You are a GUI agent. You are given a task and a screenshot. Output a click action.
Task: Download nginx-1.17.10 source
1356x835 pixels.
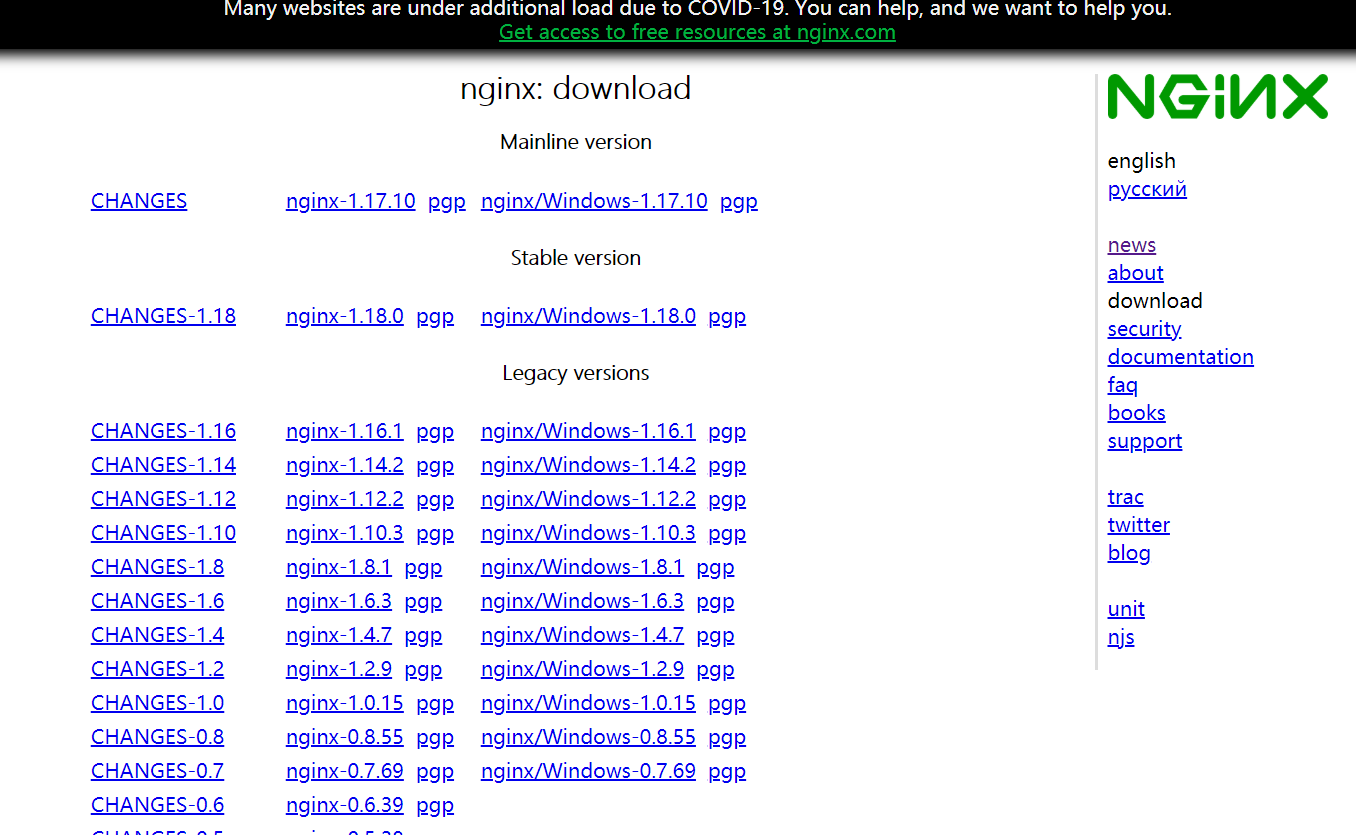(x=350, y=201)
